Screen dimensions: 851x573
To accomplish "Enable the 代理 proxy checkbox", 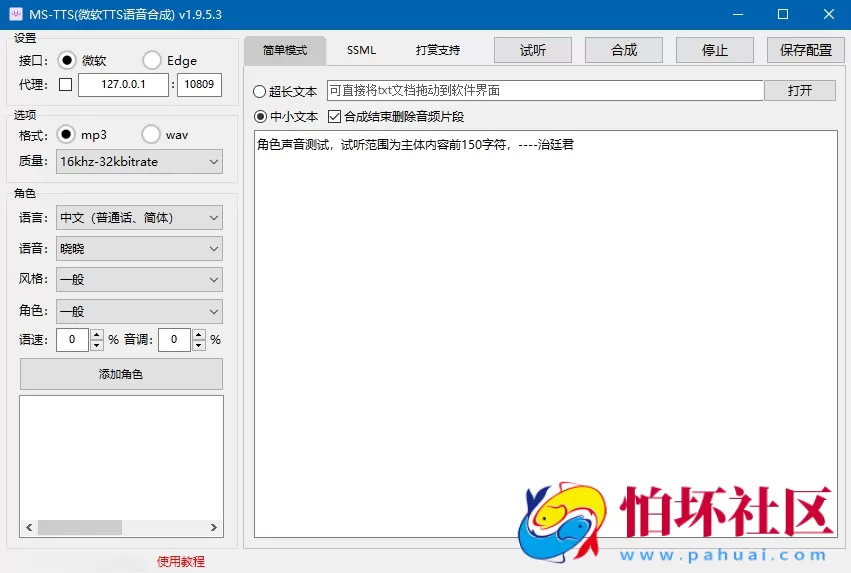I will 65,84.
